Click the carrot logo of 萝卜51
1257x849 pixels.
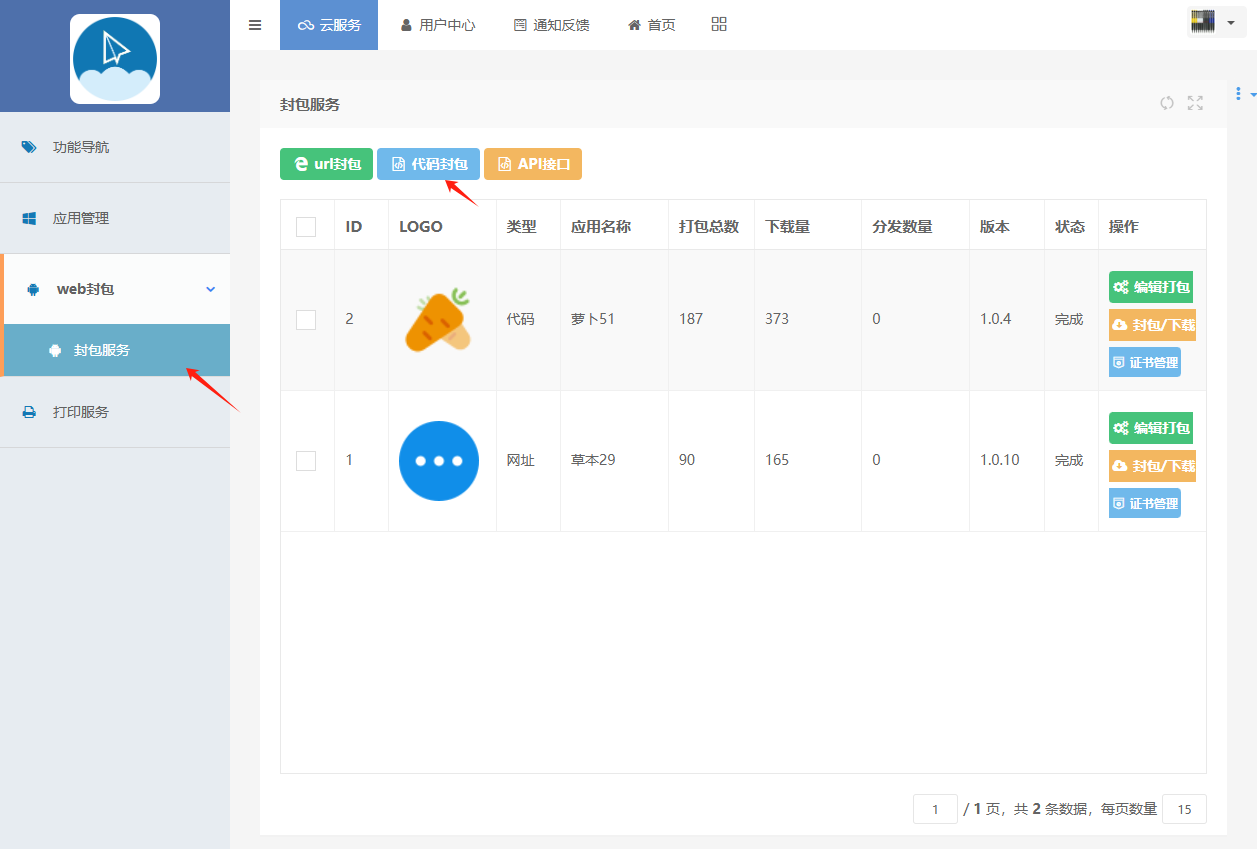pos(438,320)
